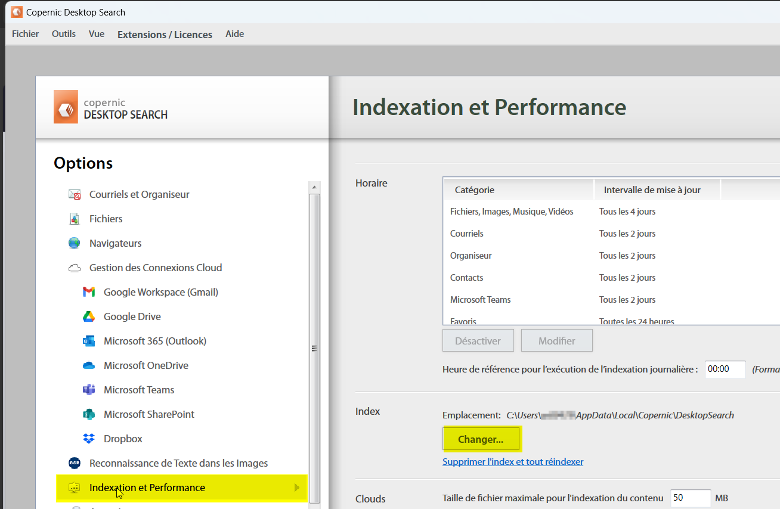Select the Fichiers icon in Options

74,219
